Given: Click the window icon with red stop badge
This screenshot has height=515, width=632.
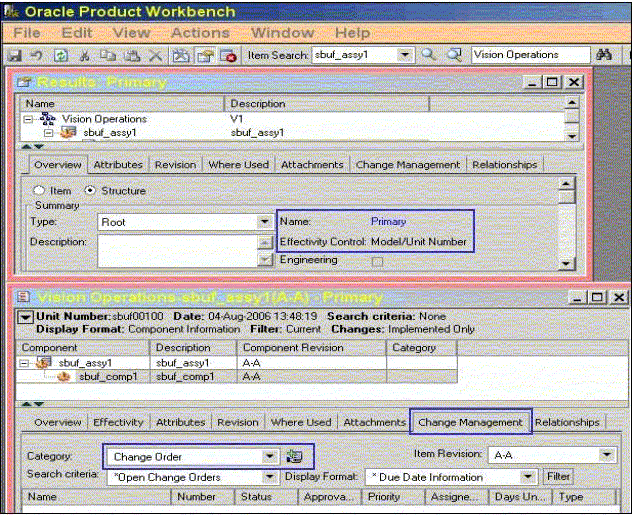Looking at the screenshot, I should 228,55.
